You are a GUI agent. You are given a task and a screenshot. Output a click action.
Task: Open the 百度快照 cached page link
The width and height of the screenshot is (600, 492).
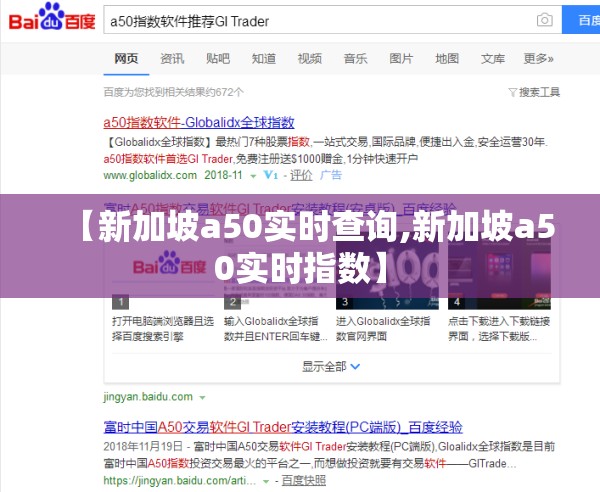coord(304,480)
